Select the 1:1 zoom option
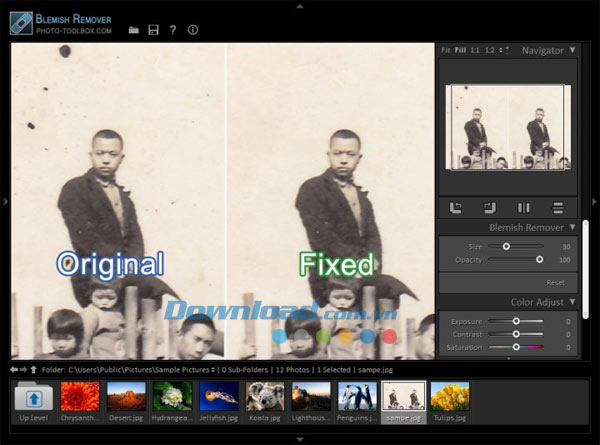Screen dimensions: 600x445 (x=475, y=50)
